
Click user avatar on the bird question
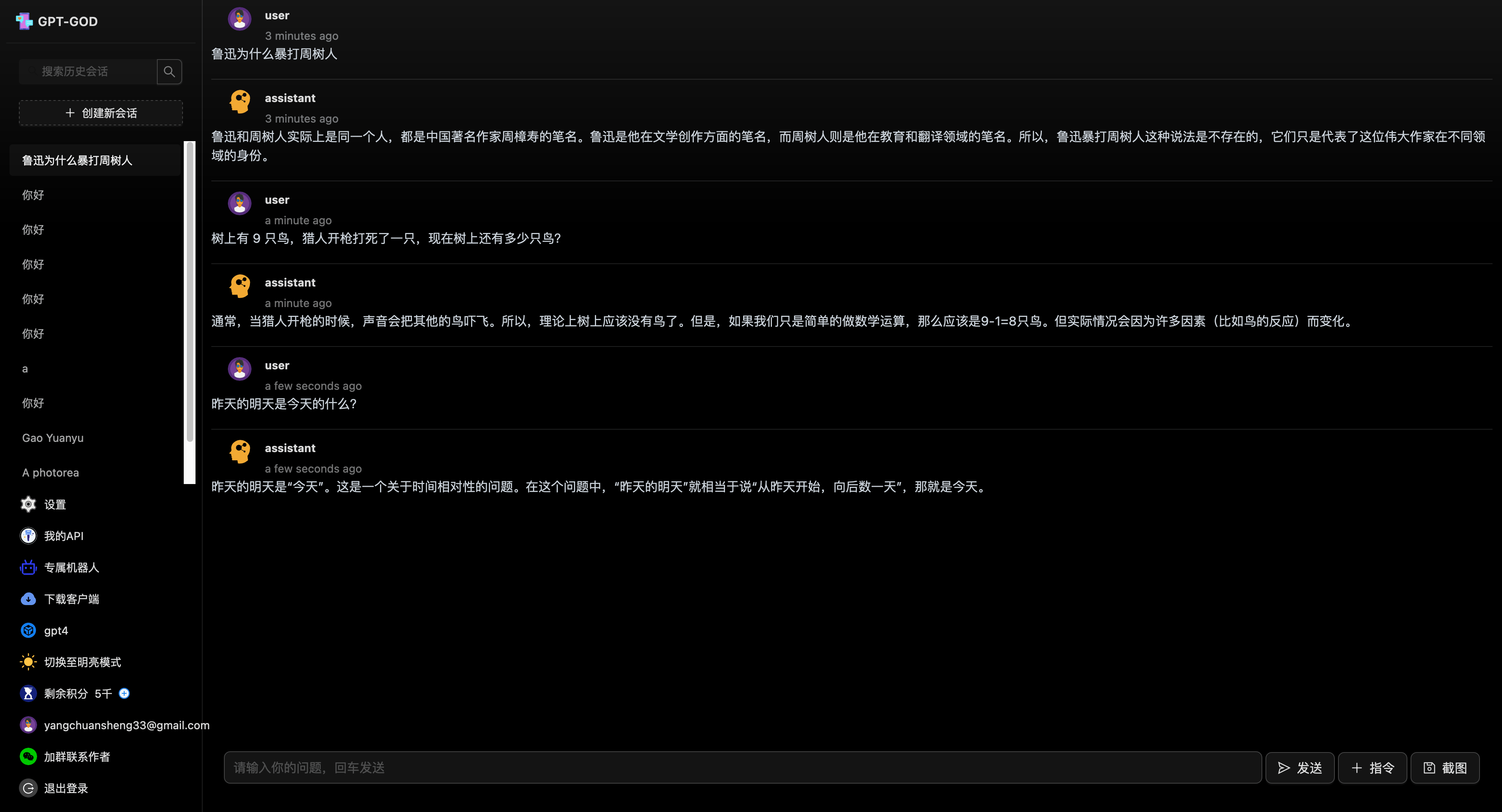pos(239,203)
